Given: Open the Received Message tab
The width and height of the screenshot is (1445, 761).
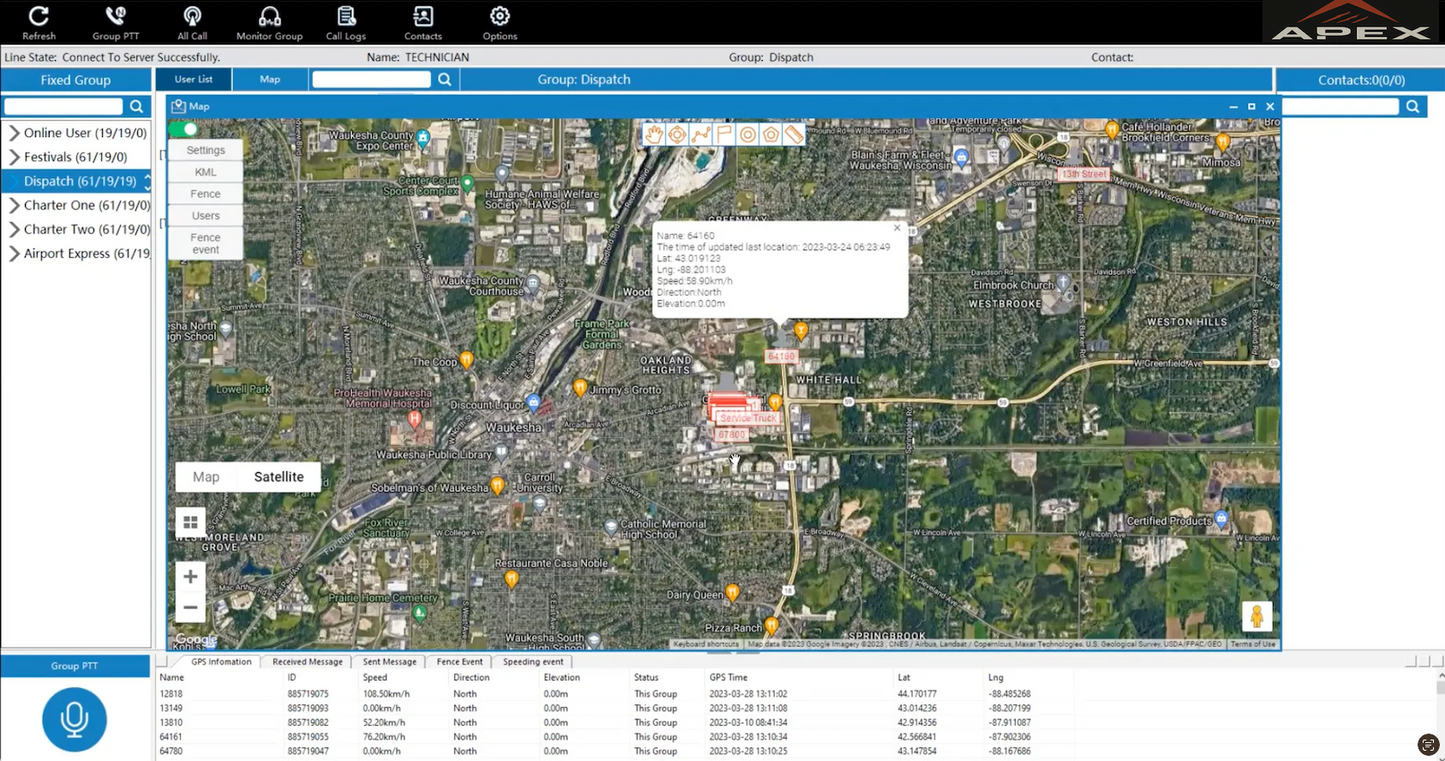Looking at the screenshot, I should (307, 662).
